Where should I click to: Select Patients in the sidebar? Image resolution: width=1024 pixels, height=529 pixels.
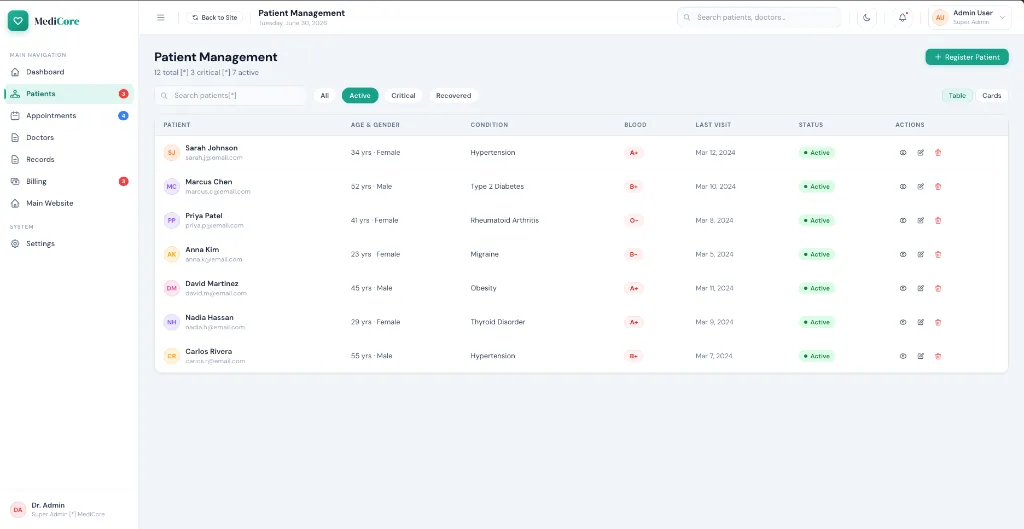click(69, 94)
